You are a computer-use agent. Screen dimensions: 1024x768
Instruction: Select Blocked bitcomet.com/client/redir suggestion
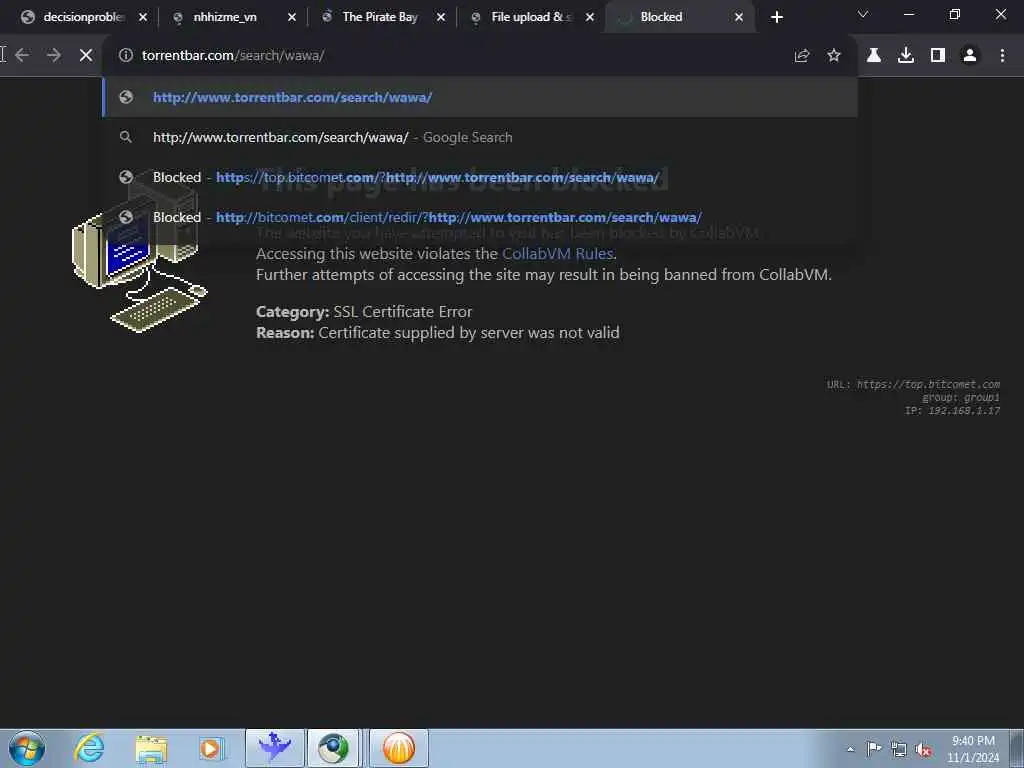point(480,217)
